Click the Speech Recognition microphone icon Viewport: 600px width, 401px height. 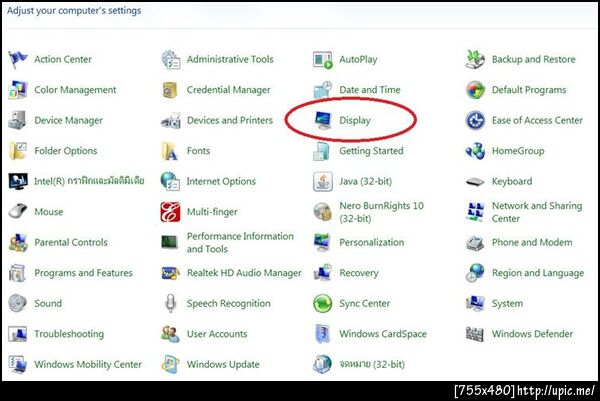tap(170, 303)
